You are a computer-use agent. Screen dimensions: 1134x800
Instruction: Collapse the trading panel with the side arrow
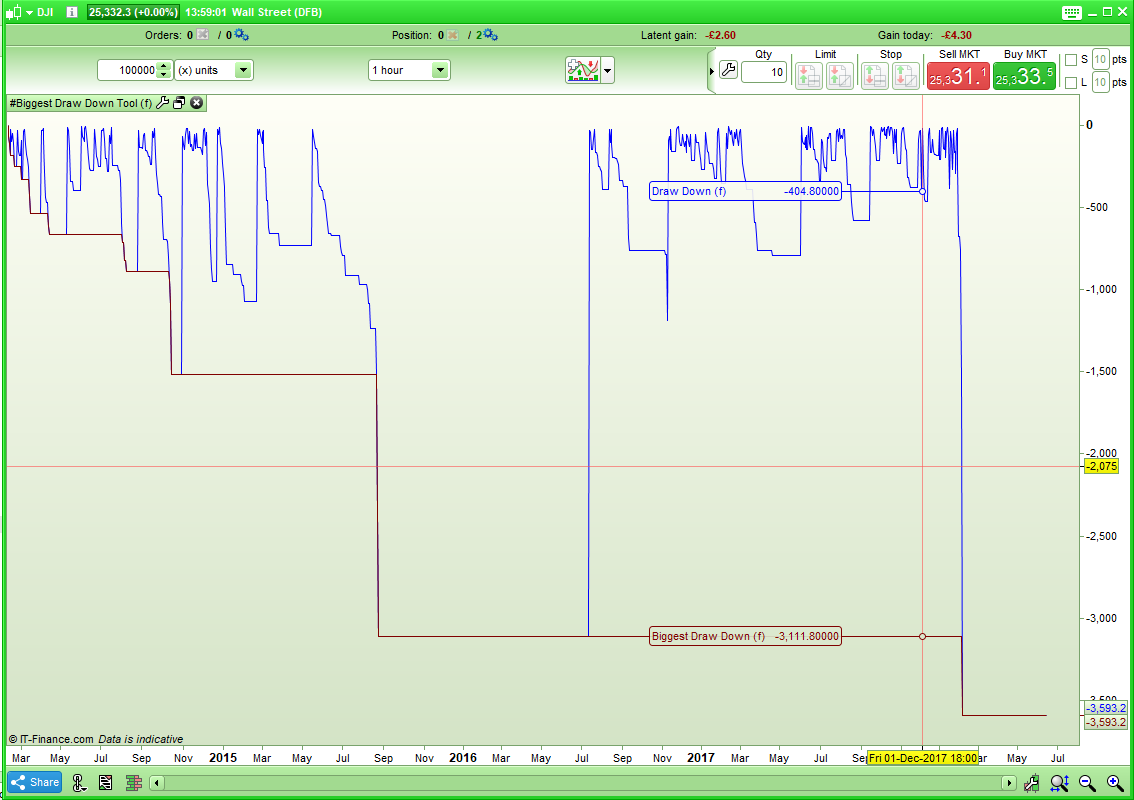[712, 71]
